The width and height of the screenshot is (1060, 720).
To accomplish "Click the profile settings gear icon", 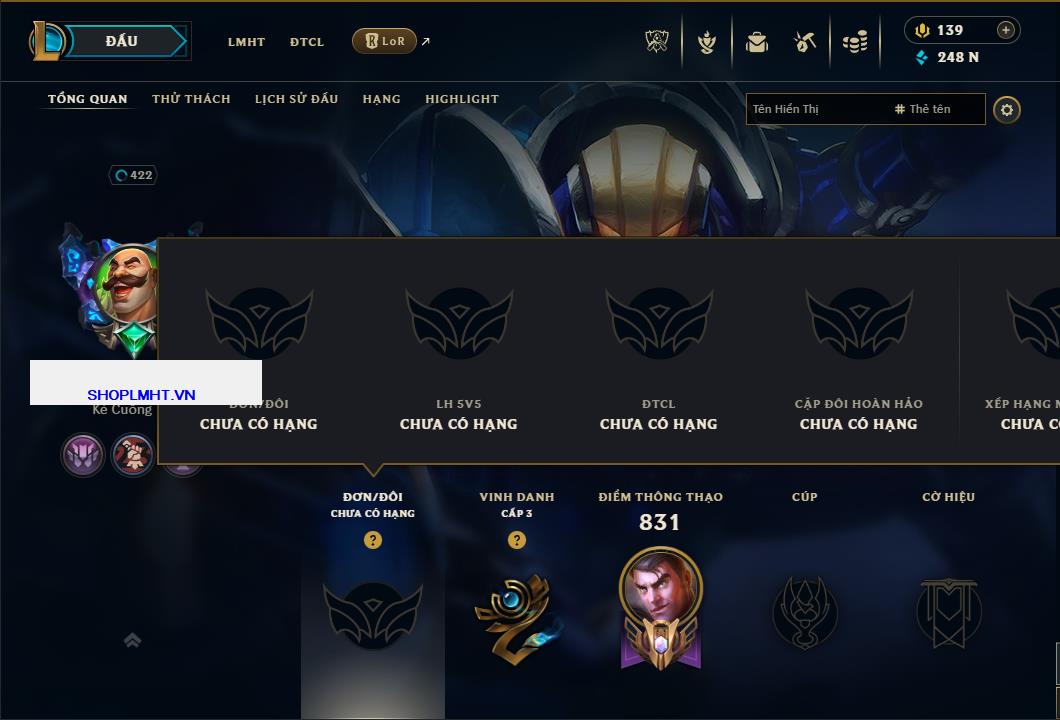I will pyautogui.click(x=1007, y=110).
